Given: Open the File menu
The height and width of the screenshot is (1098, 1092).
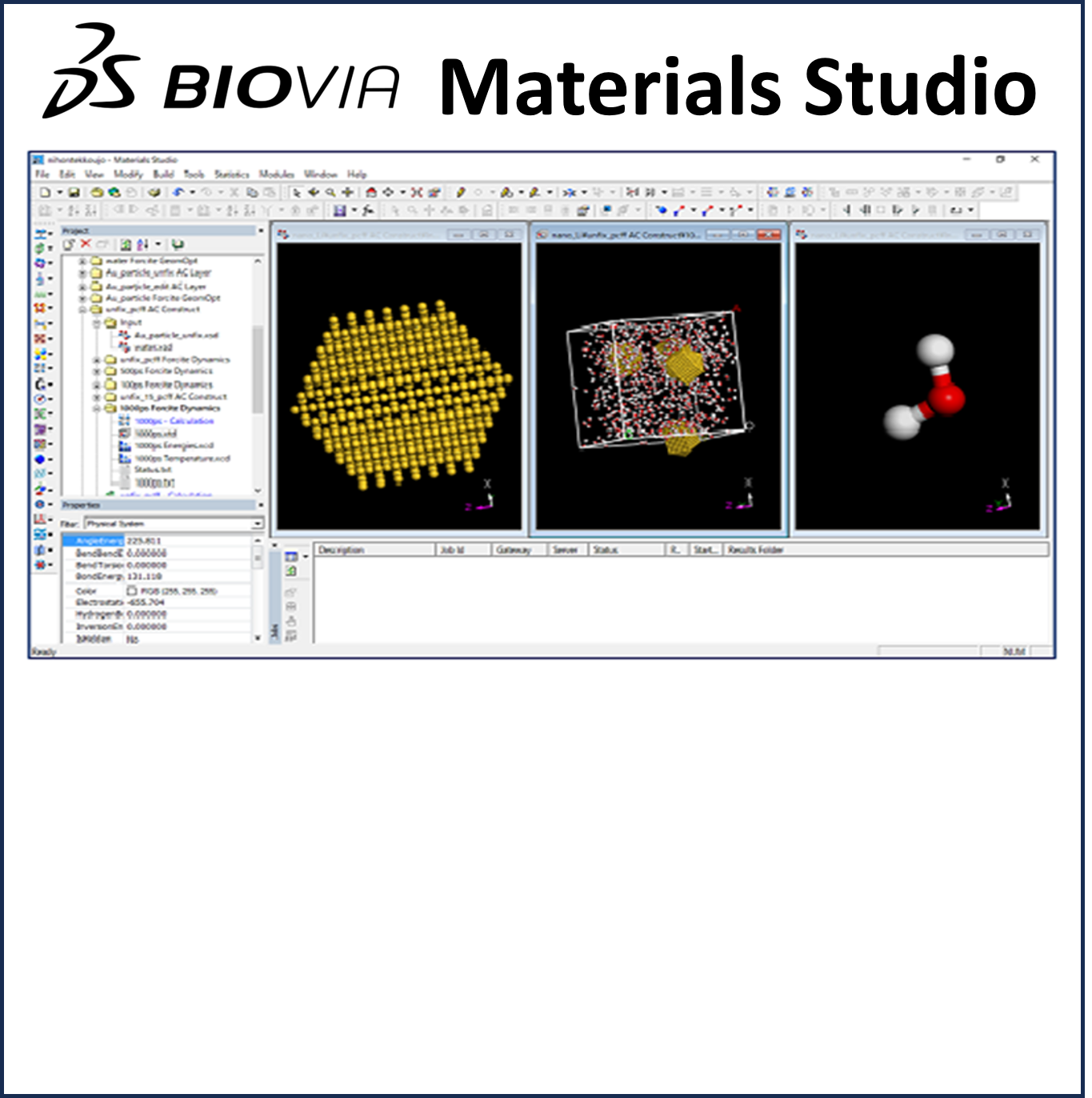Looking at the screenshot, I should click(x=42, y=174).
